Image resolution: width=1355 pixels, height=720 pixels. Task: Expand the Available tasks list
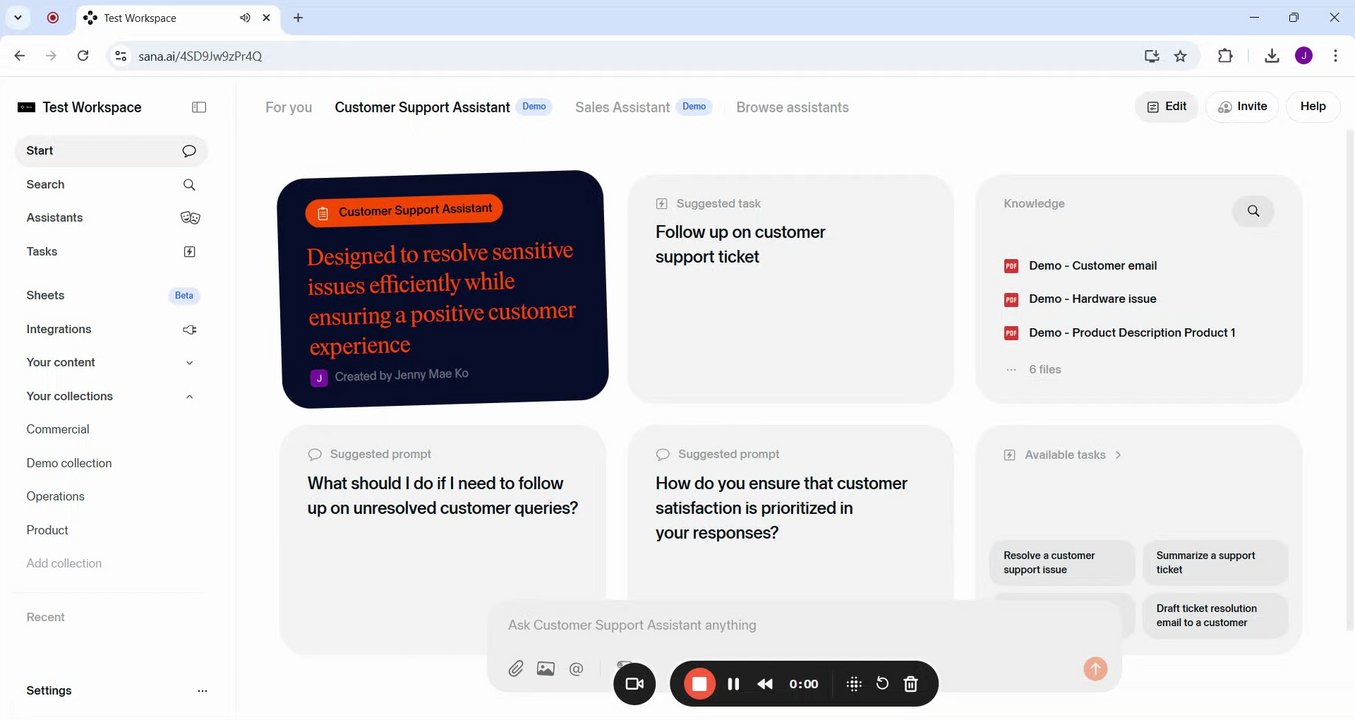point(1118,455)
